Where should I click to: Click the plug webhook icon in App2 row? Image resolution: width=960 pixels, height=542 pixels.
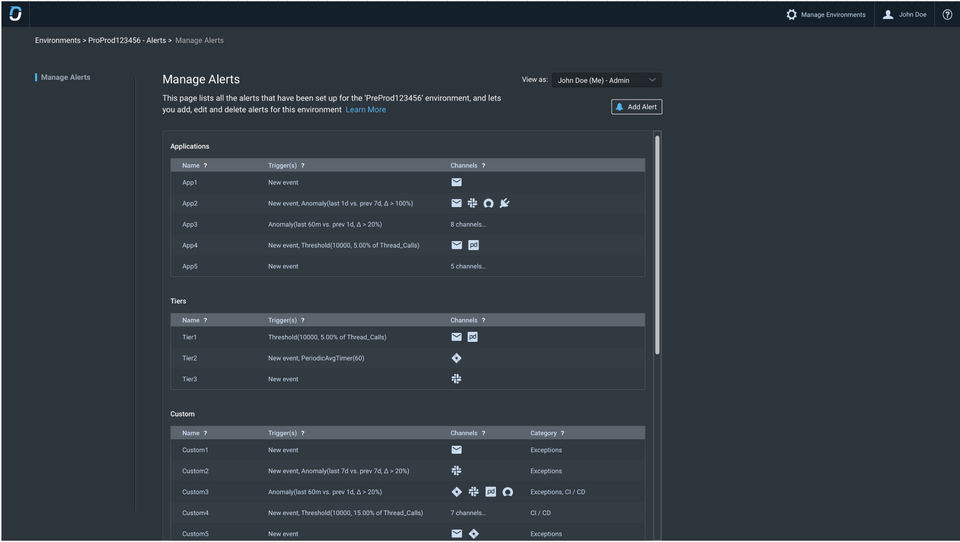pyautogui.click(x=505, y=203)
